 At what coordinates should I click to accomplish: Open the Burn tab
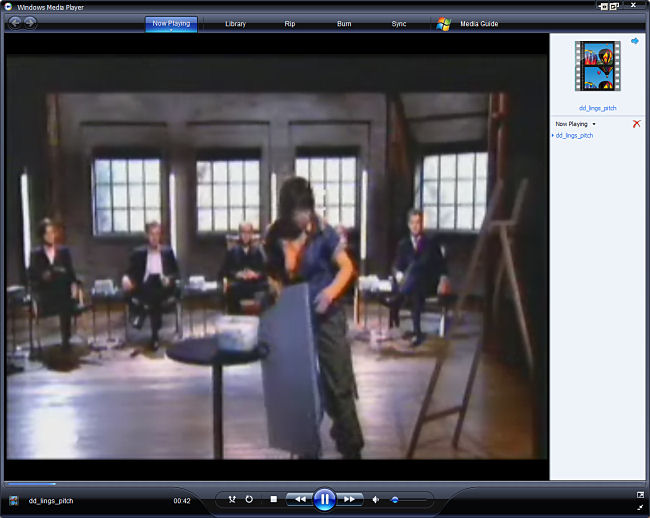[344, 24]
